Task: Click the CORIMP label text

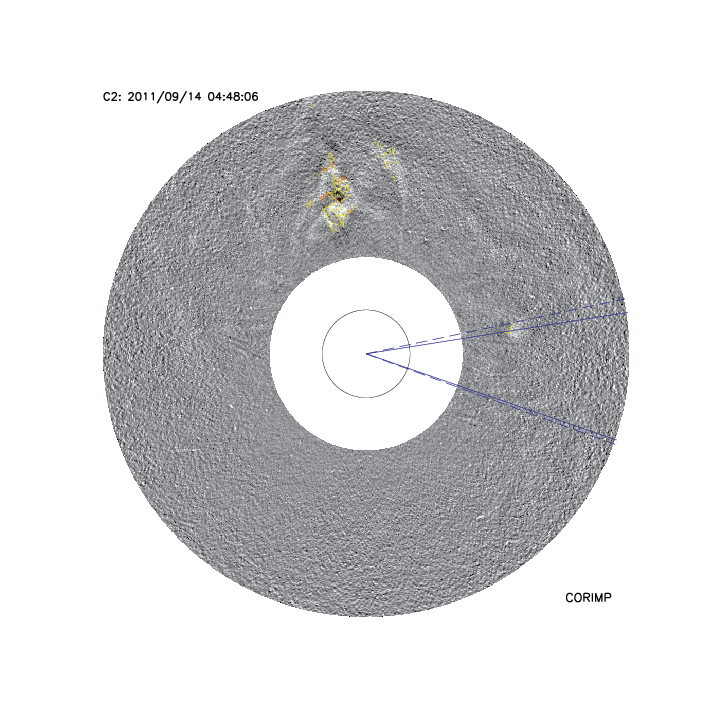Action: (x=588, y=598)
